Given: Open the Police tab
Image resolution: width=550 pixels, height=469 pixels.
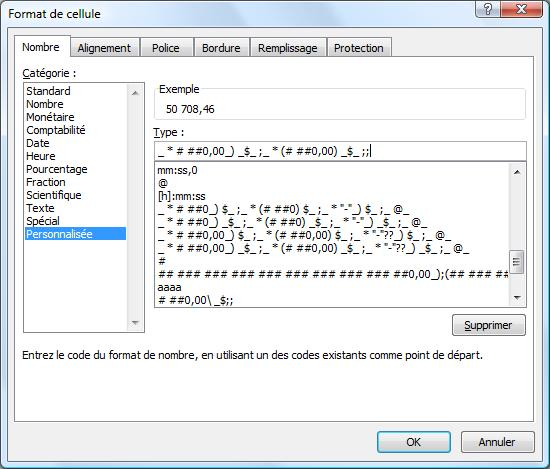Looking at the screenshot, I should 166,48.
